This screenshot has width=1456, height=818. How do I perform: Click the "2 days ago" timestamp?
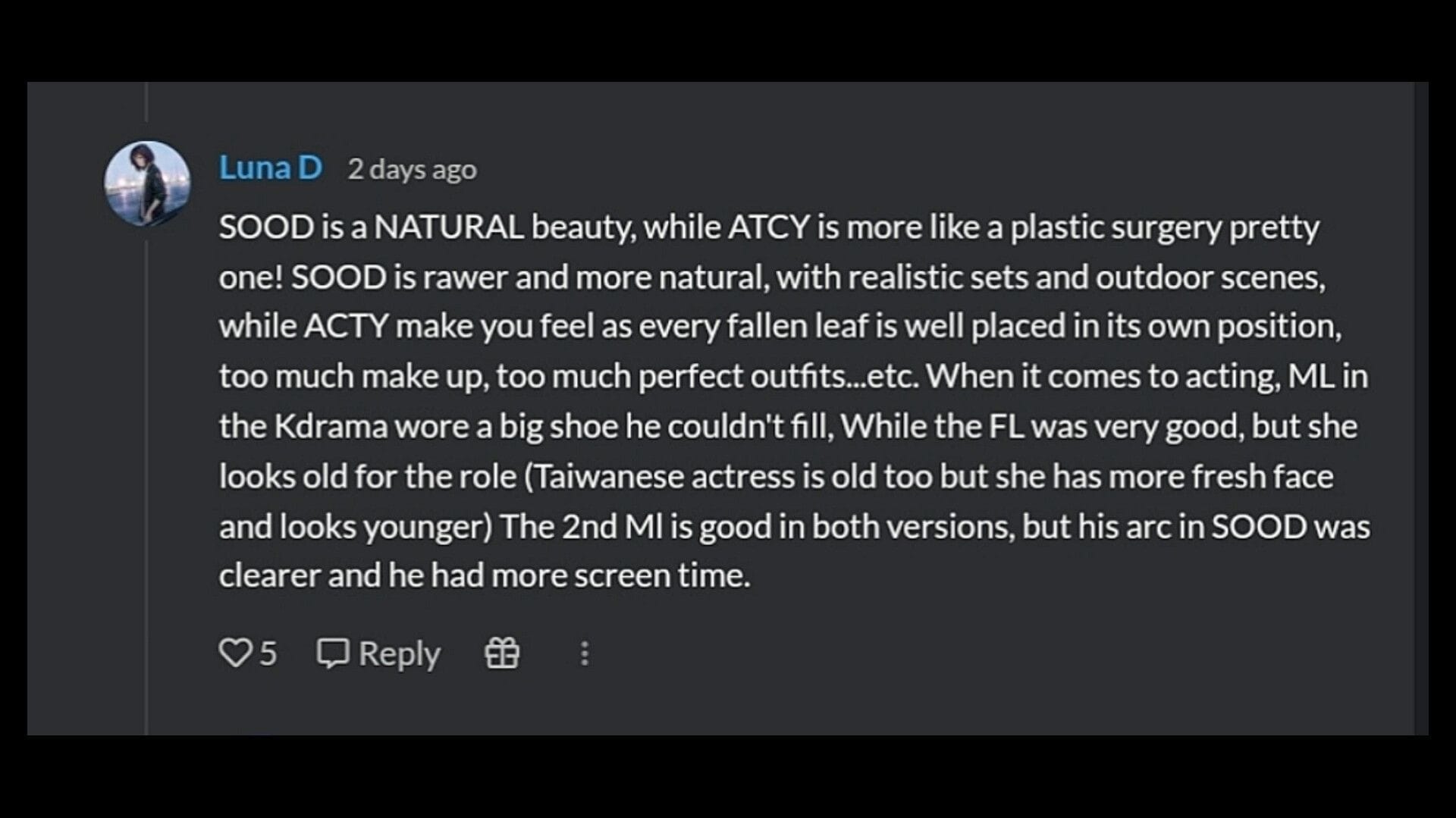(x=412, y=169)
